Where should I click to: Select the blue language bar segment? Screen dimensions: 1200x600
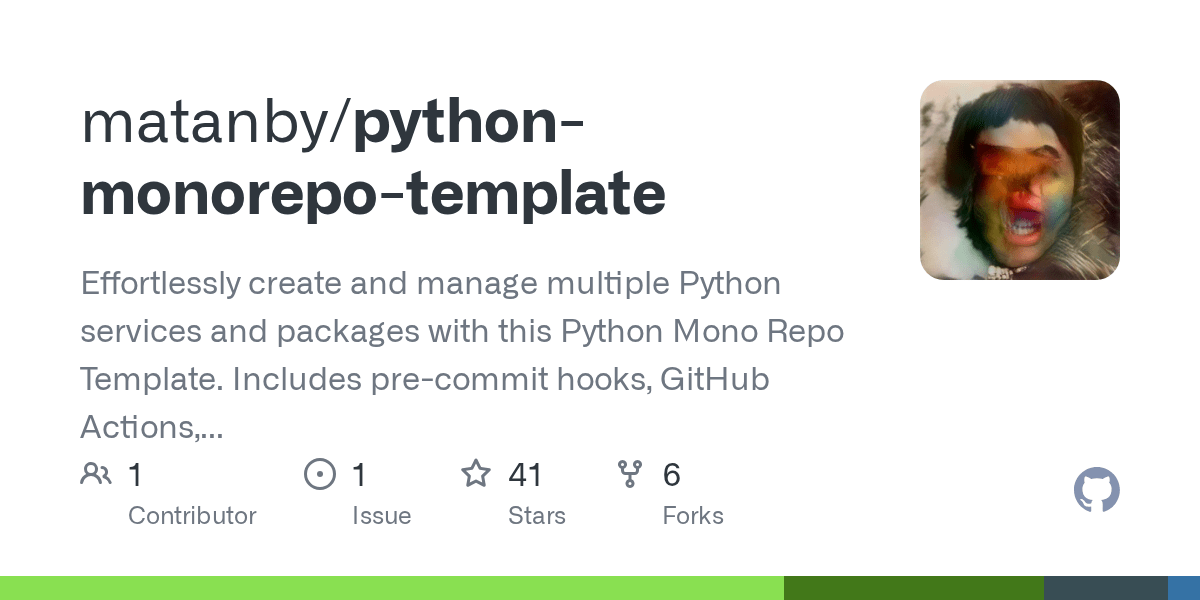click(x=1184, y=588)
